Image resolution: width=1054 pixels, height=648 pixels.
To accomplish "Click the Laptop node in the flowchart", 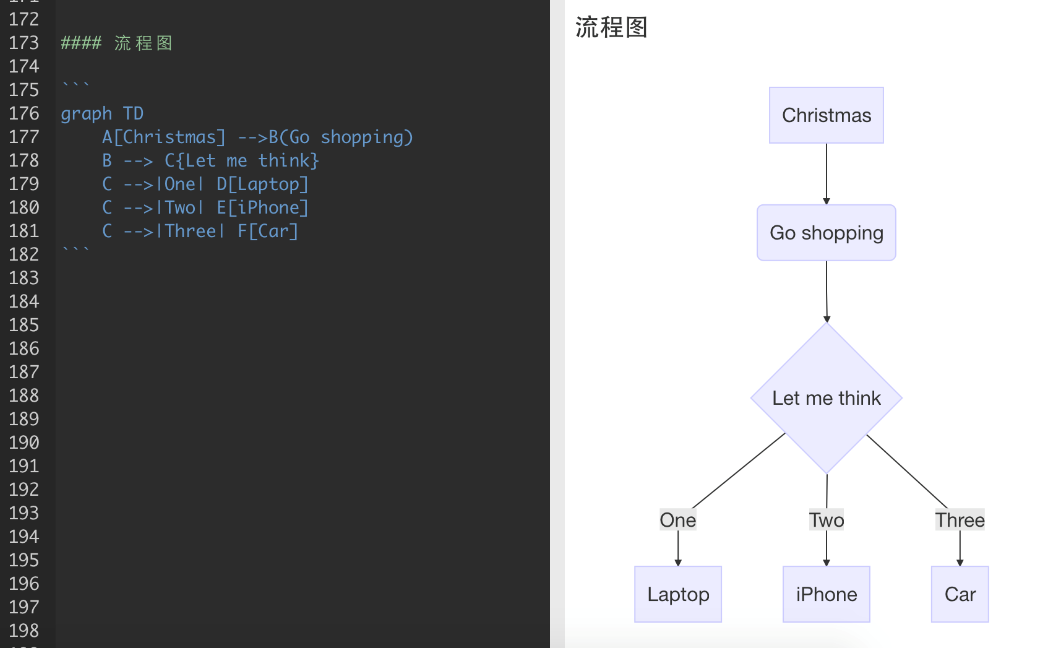I will [677, 594].
